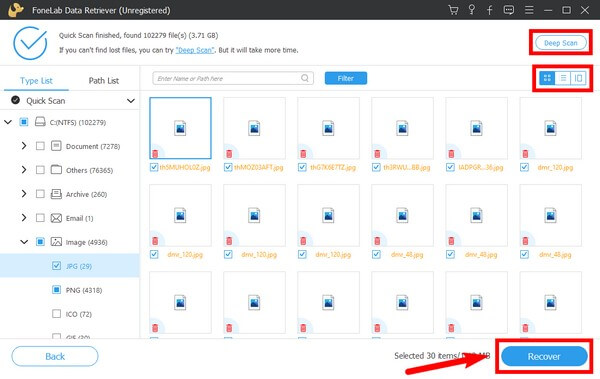Click the Filter button
The height and width of the screenshot is (379, 600).
point(346,78)
